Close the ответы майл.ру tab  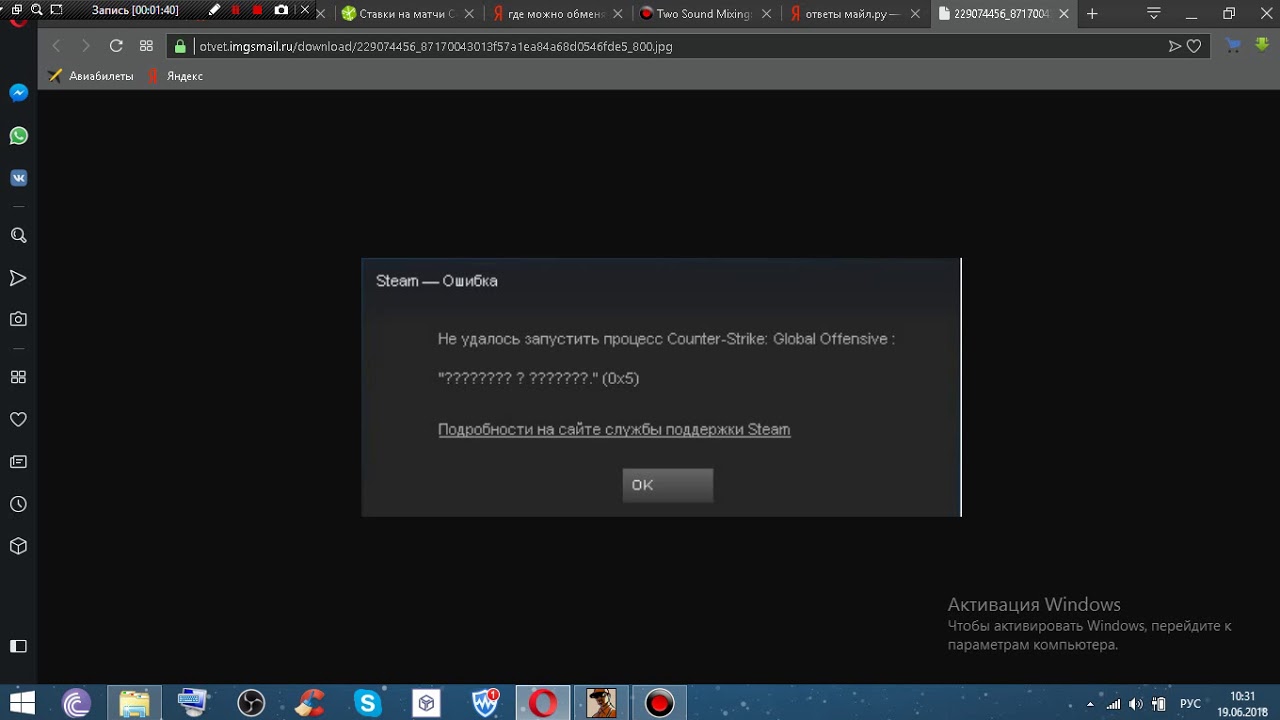(x=915, y=14)
